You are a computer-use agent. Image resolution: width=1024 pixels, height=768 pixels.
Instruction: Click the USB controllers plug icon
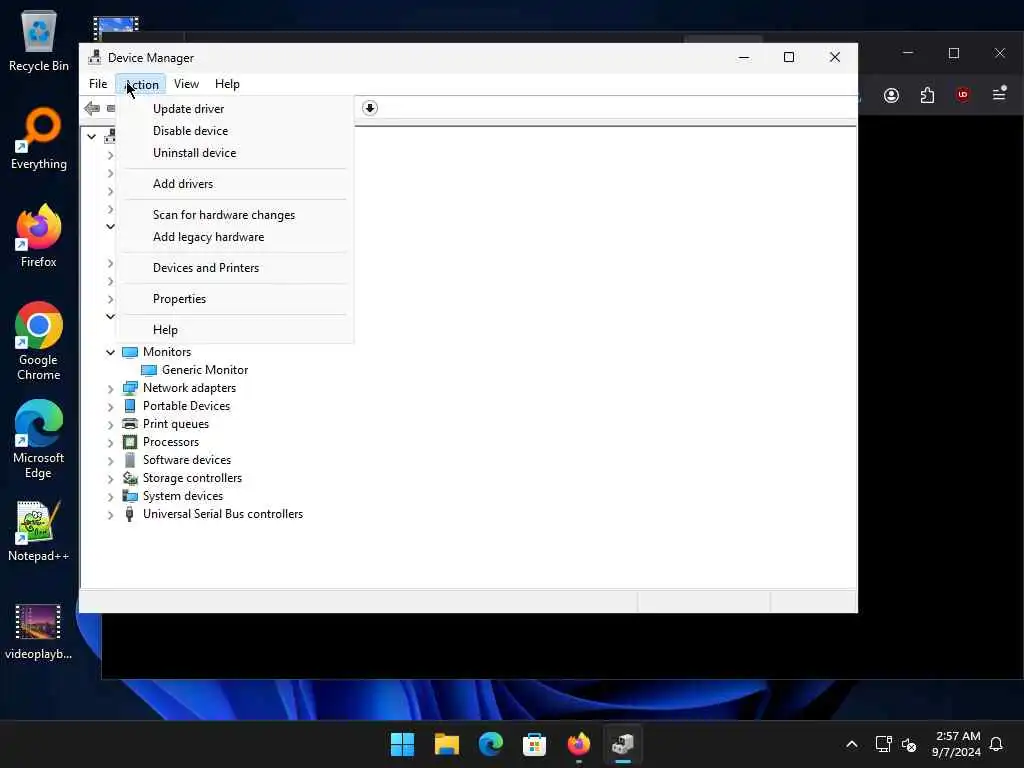[129, 514]
